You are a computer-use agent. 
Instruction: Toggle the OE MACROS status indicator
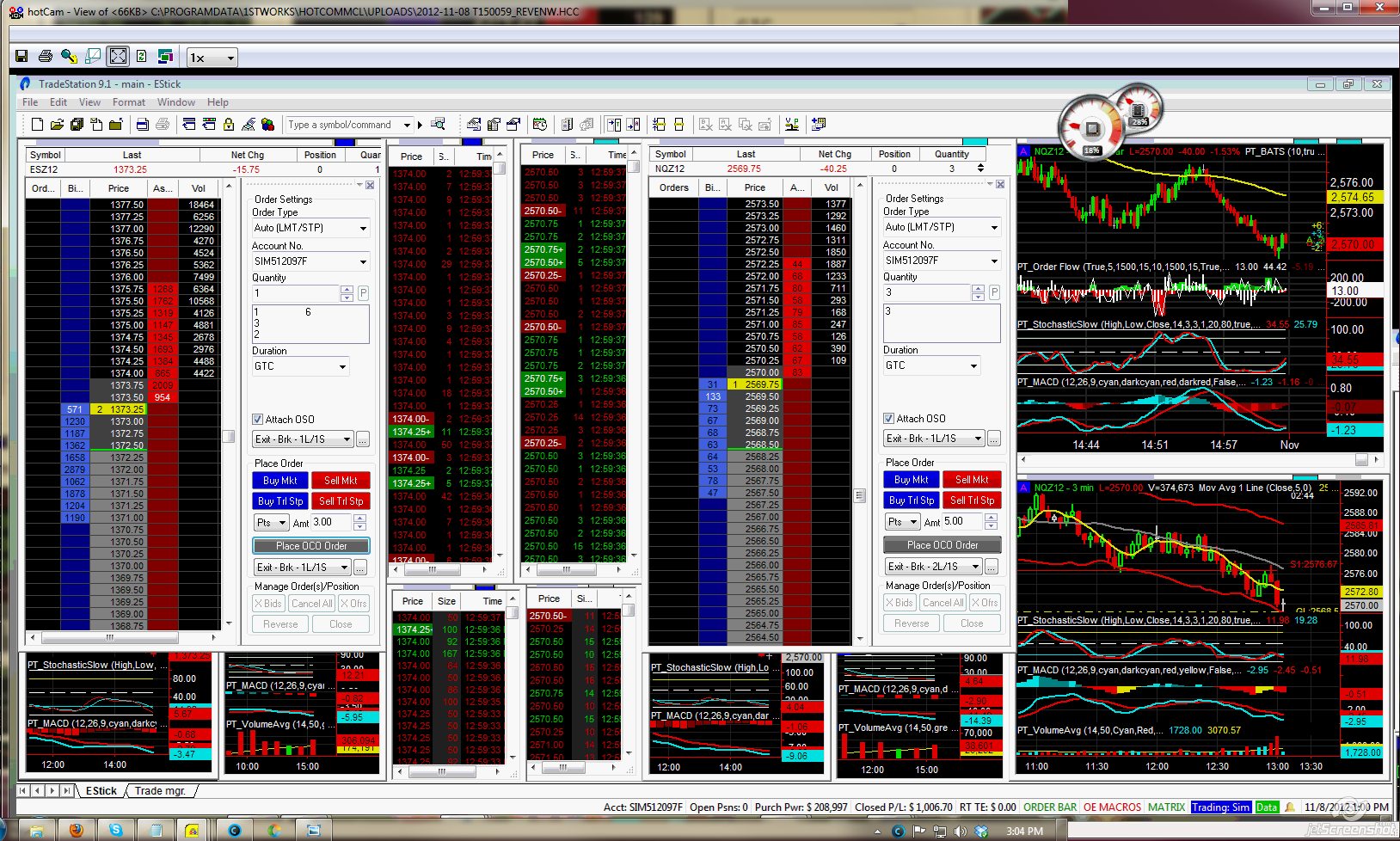pos(1112,807)
